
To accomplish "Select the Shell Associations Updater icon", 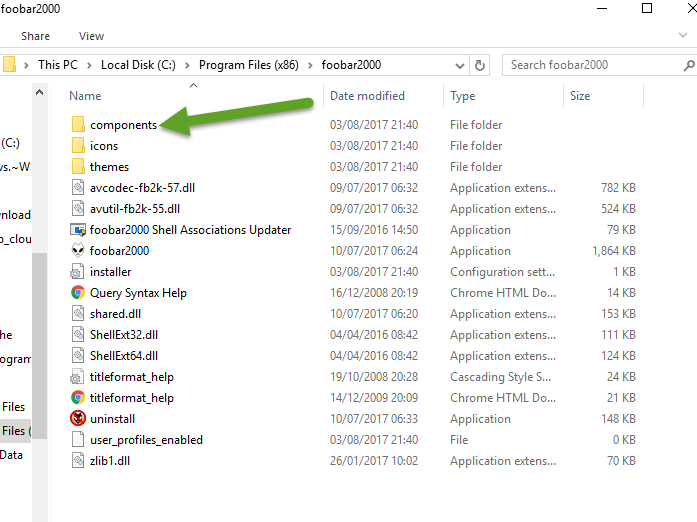I will click(x=79, y=230).
